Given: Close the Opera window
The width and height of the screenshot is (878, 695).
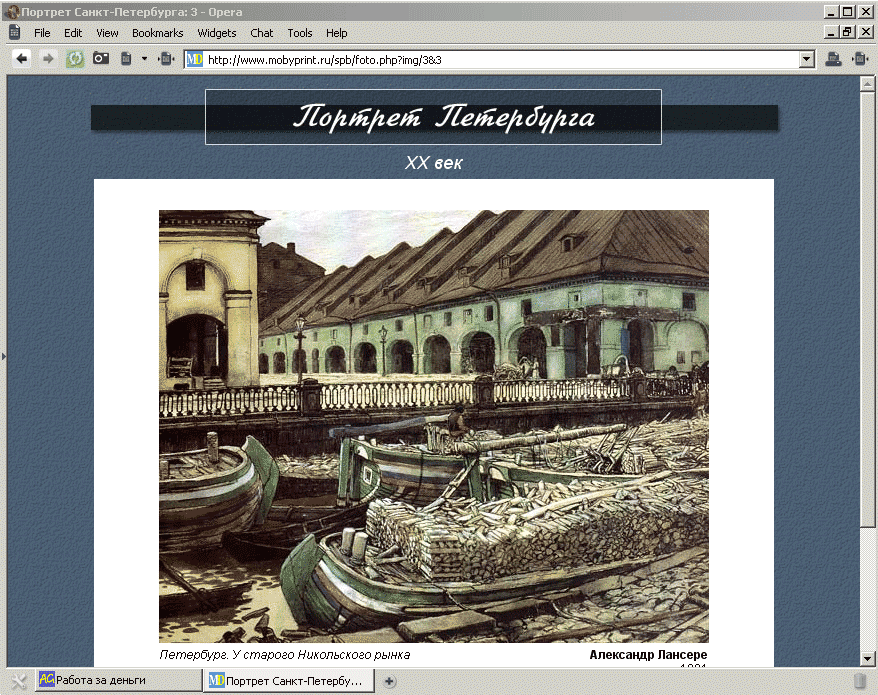Looking at the screenshot, I should [865, 12].
